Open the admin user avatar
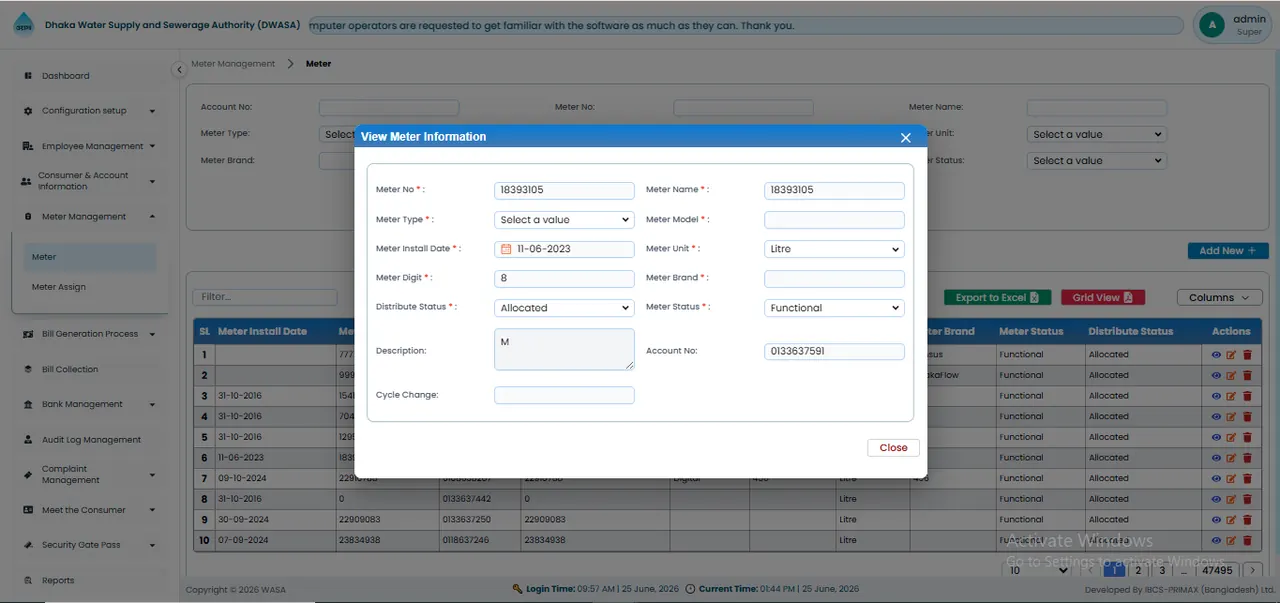Viewport: 1280px width, 603px height. click(x=1212, y=25)
